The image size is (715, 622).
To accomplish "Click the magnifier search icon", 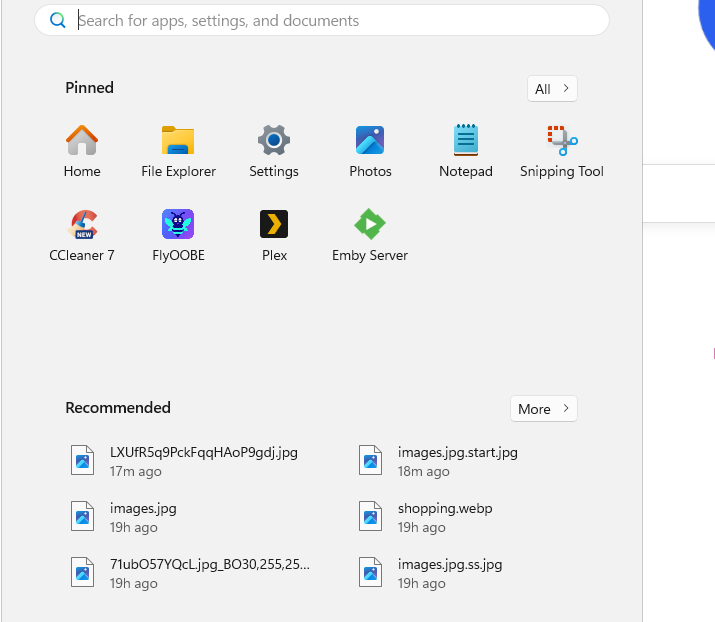I will click(58, 20).
